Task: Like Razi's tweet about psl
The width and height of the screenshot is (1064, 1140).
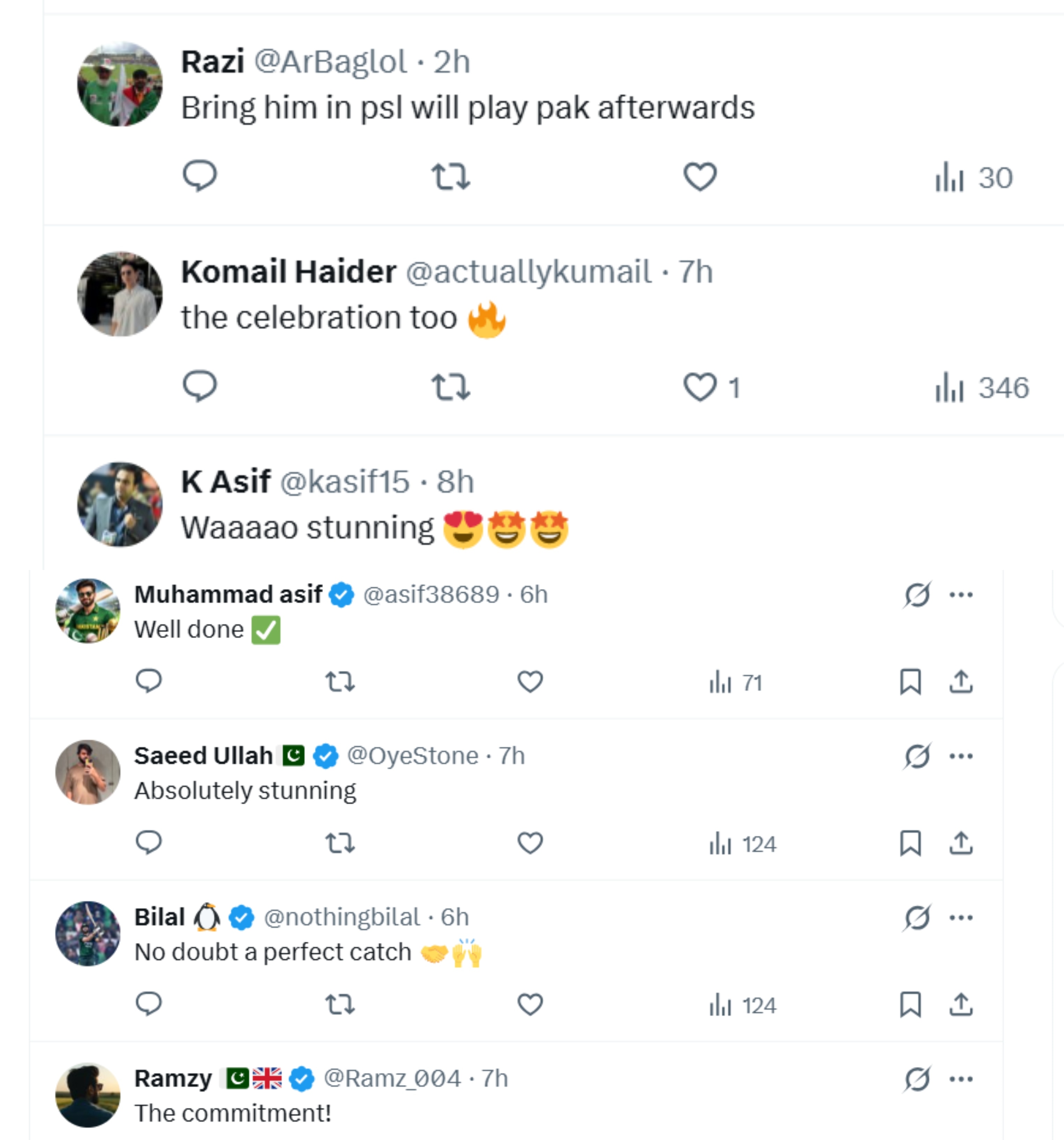Action: tap(700, 176)
